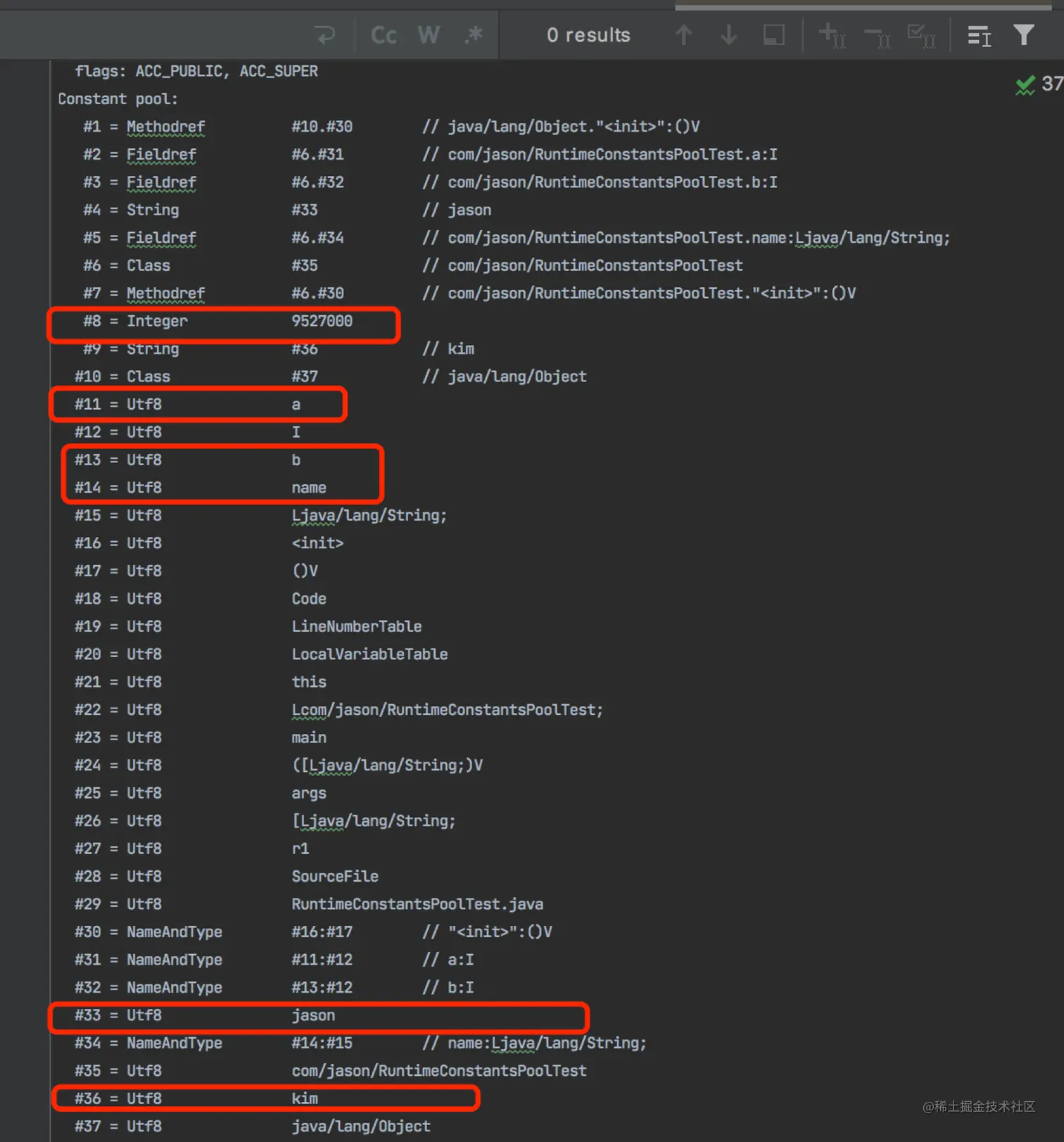Click Utf8 value 'I' on row #12
Screen dimensions: 1064x1142
[296, 432]
